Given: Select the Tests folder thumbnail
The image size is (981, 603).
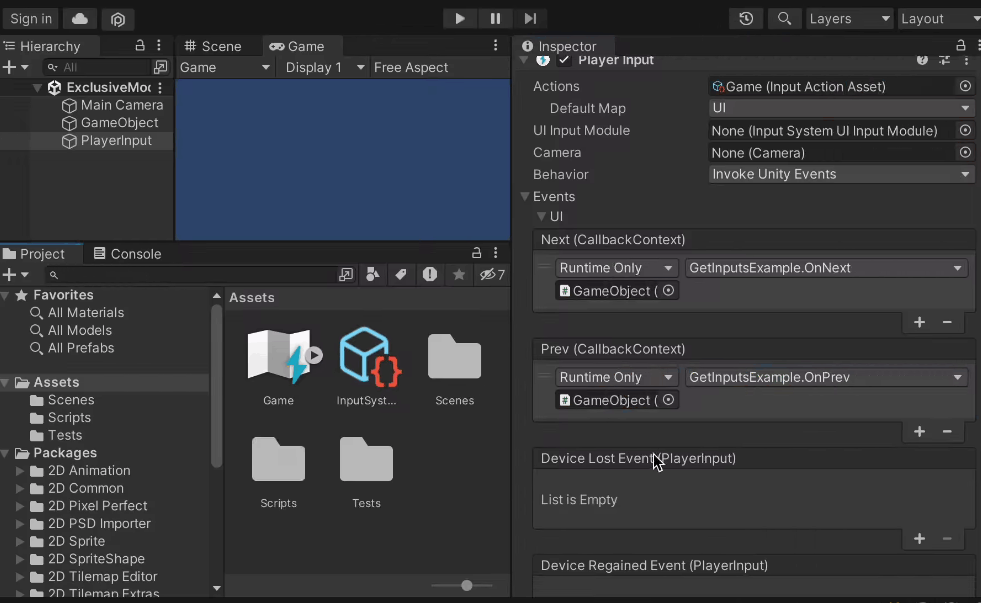Looking at the screenshot, I should pyautogui.click(x=367, y=473).
